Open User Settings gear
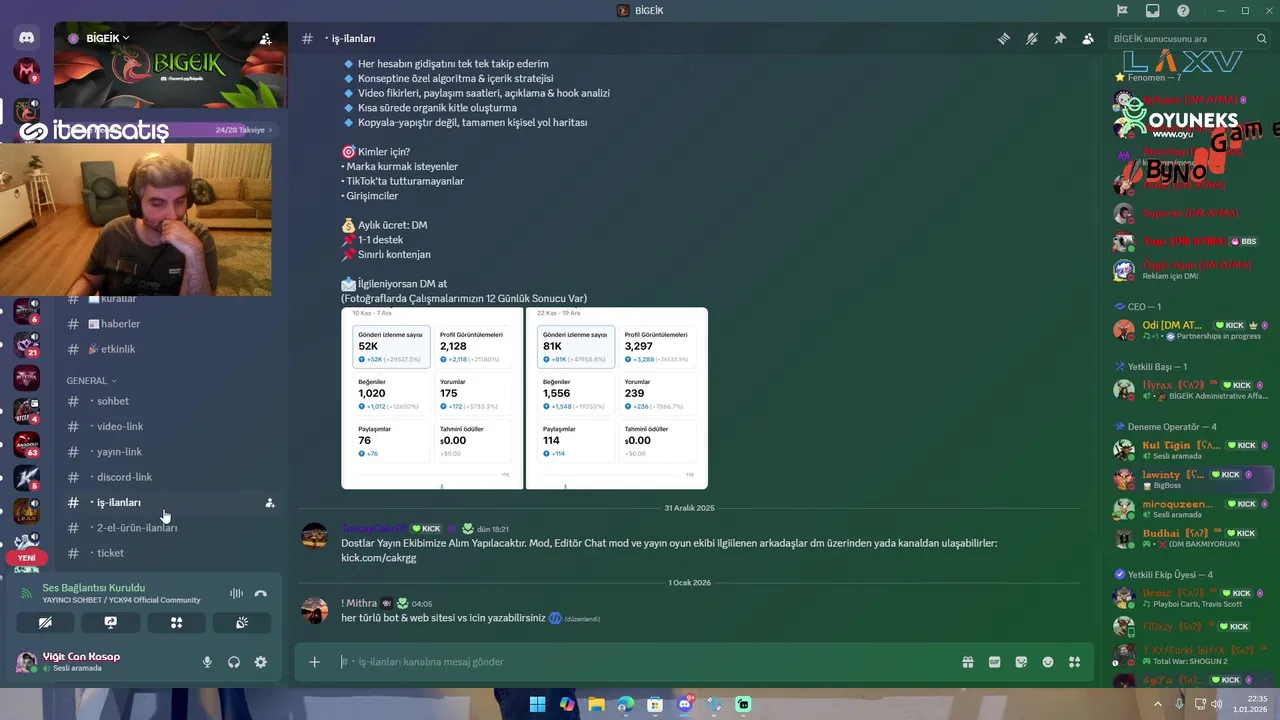1280x720 pixels. tap(261, 662)
